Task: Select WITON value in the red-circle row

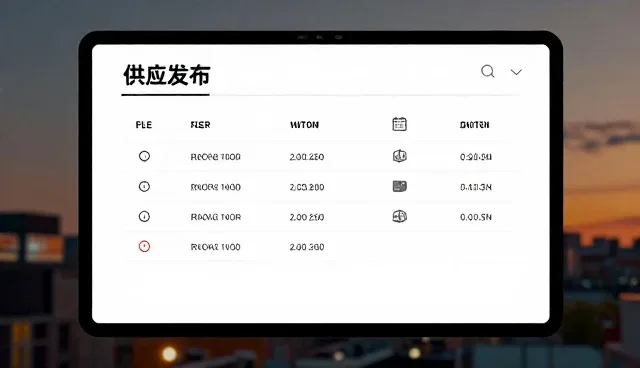Action: [x=307, y=247]
